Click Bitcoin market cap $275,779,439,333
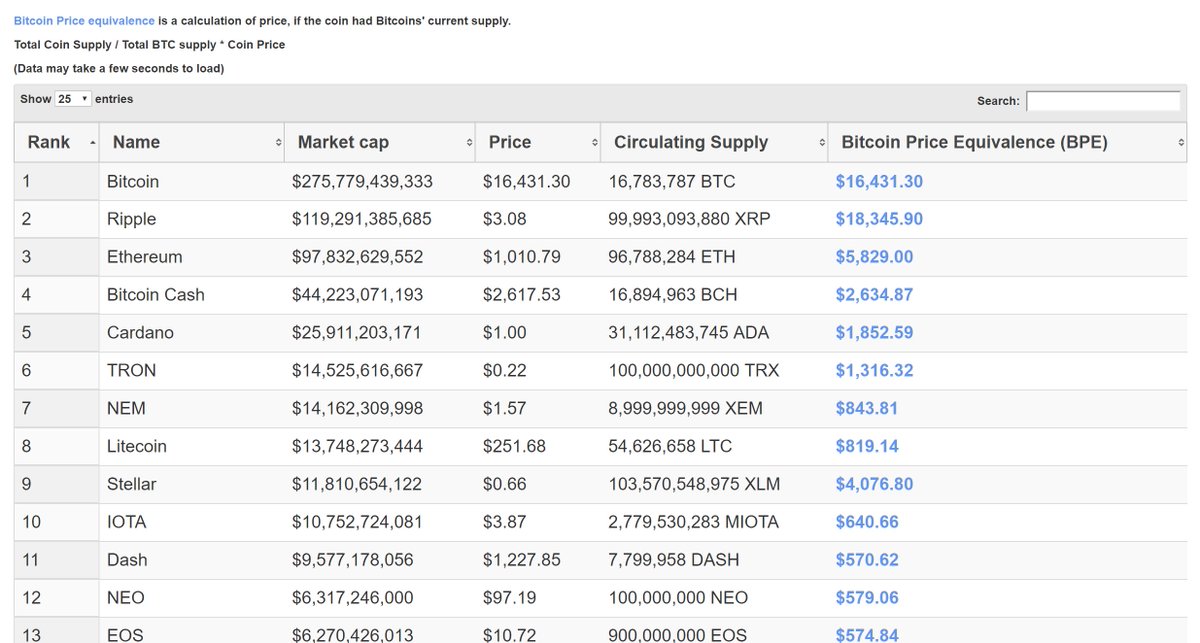 [x=362, y=182]
